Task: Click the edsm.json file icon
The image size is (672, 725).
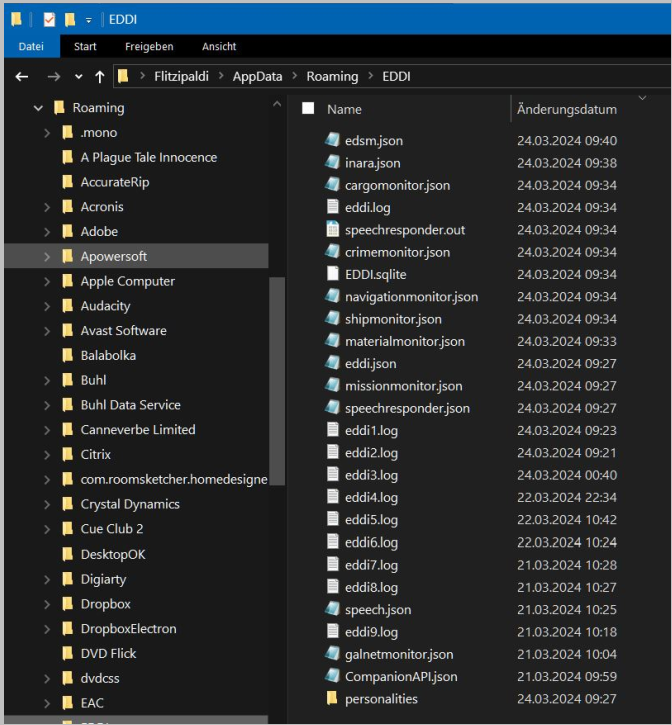Action: [333, 140]
